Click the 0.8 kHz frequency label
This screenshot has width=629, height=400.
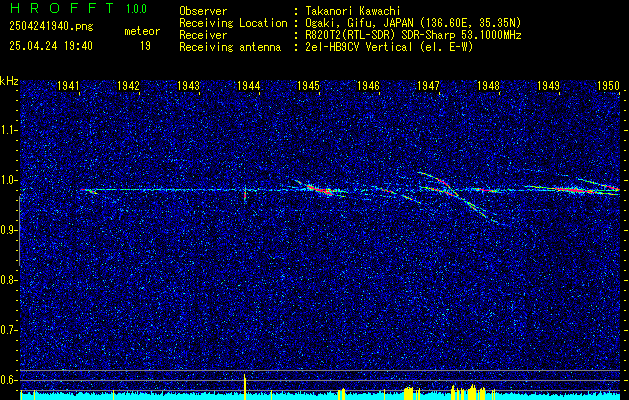tap(8, 280)
